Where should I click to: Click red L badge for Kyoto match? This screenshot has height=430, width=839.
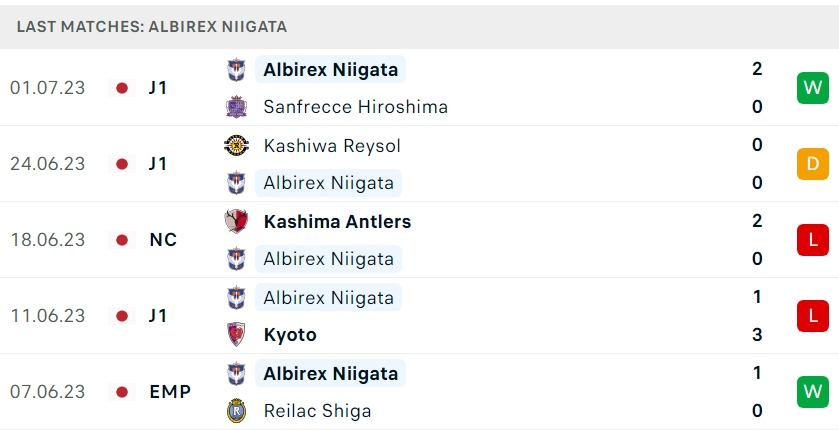[x=812, y=316]
